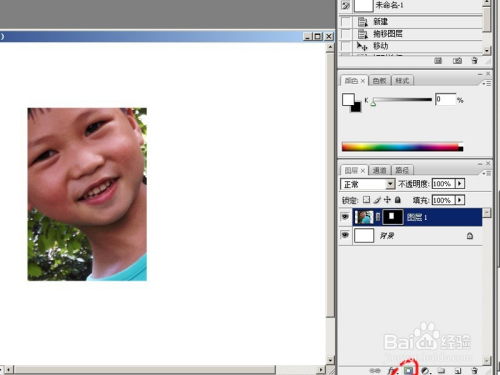This screenshot has width=500, height=375.
Task: Click the 不透明度 value field
Action: tap(444, 183)
